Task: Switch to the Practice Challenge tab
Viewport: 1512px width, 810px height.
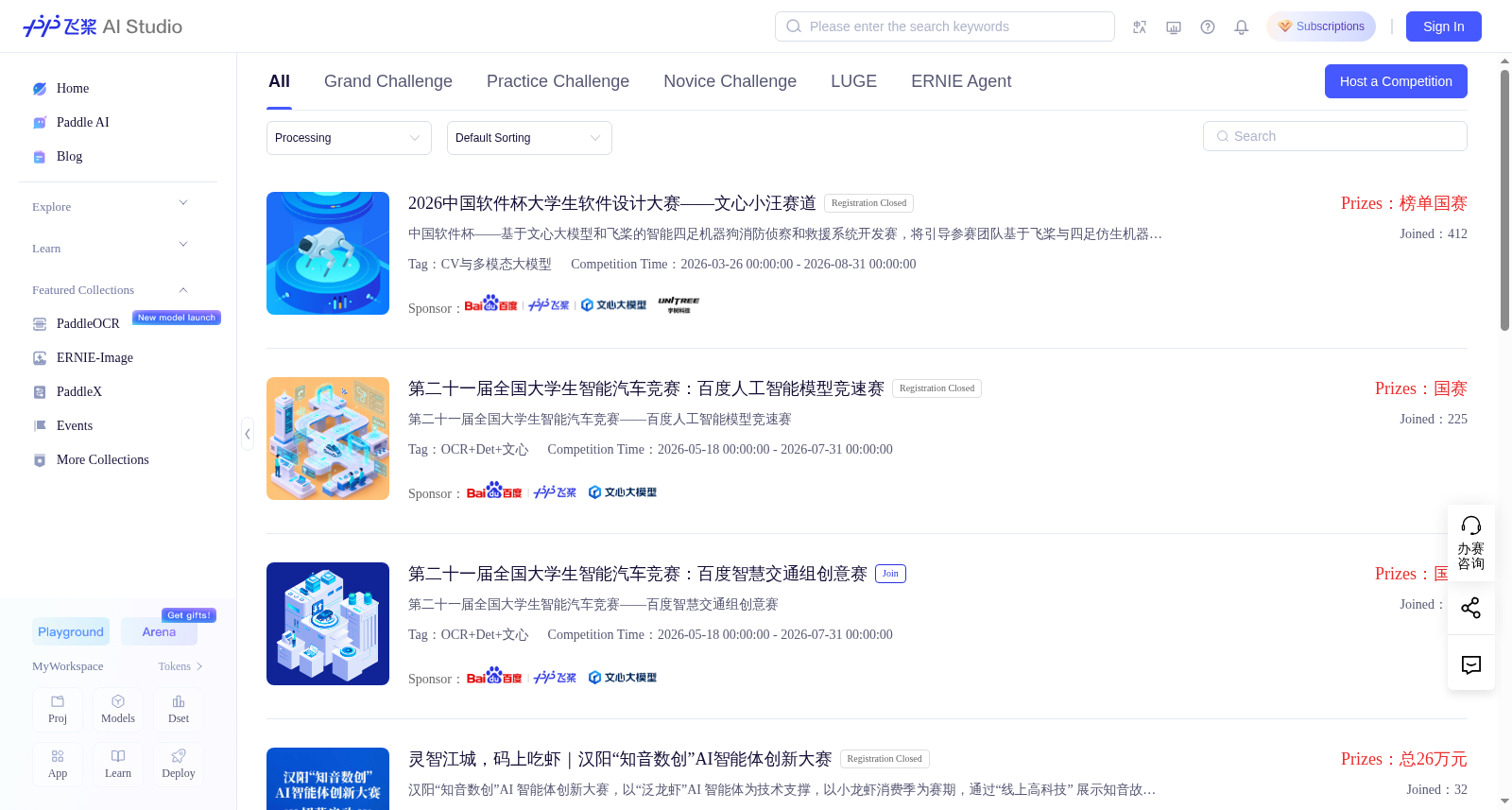Action: click(x=558, y=81)
